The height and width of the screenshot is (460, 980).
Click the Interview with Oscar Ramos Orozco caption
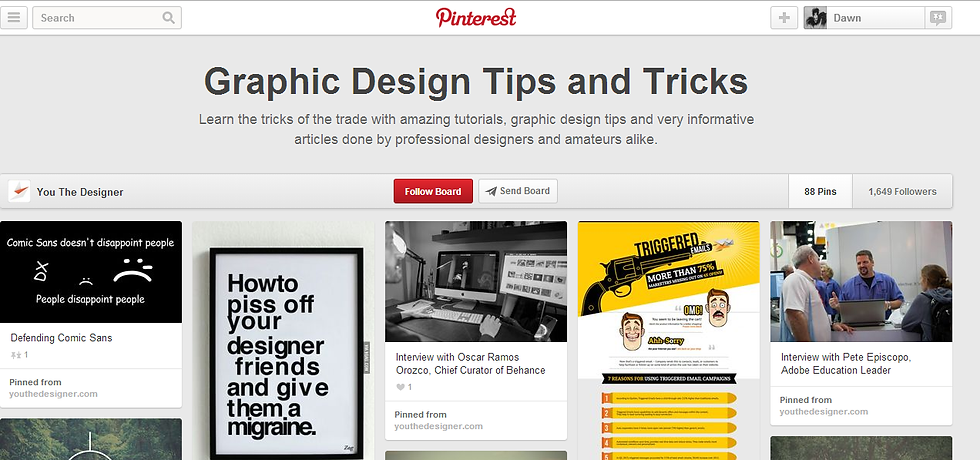[470, 364]
